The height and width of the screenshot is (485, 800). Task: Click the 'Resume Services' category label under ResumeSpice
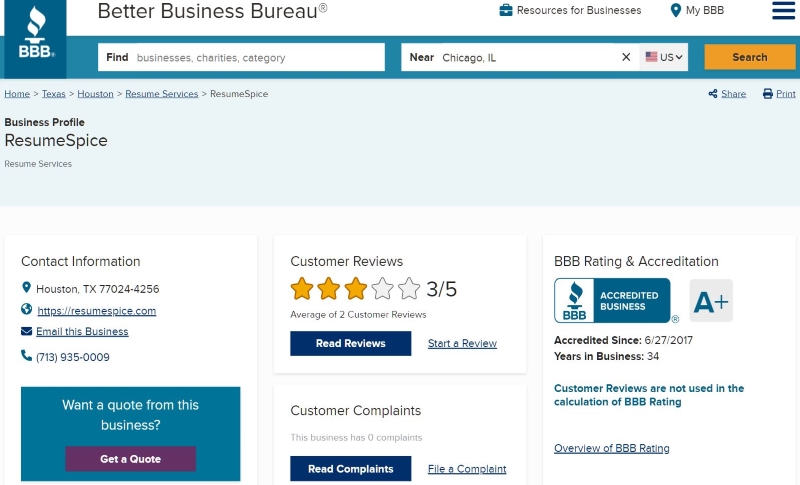(x=38, y=164)
